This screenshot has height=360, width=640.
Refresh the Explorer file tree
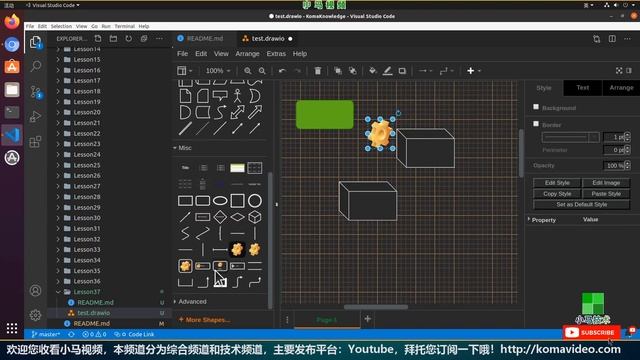129,38
